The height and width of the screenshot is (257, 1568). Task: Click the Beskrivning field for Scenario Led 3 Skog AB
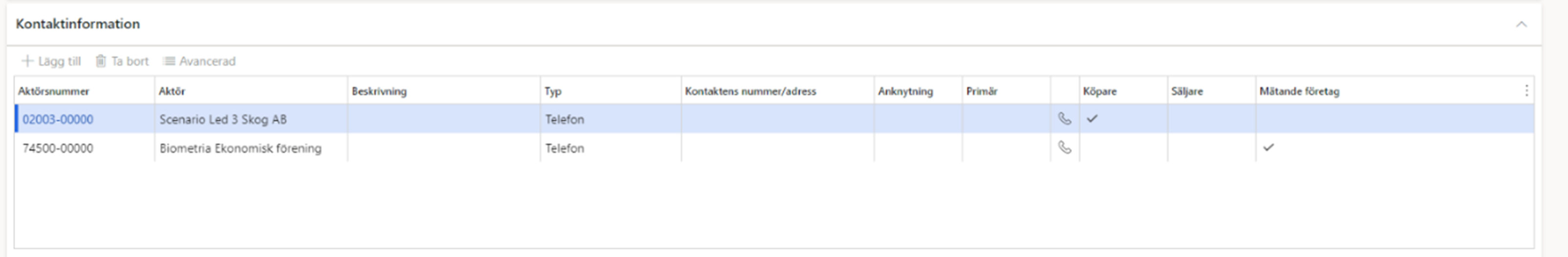pyautogui.click(x=444, y=119)
